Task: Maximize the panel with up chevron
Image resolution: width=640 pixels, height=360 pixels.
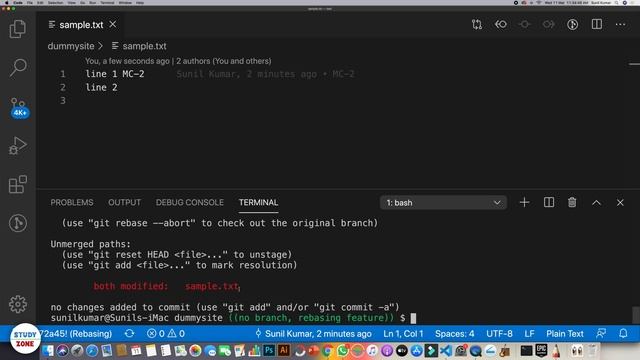Action: coord(596,202)
